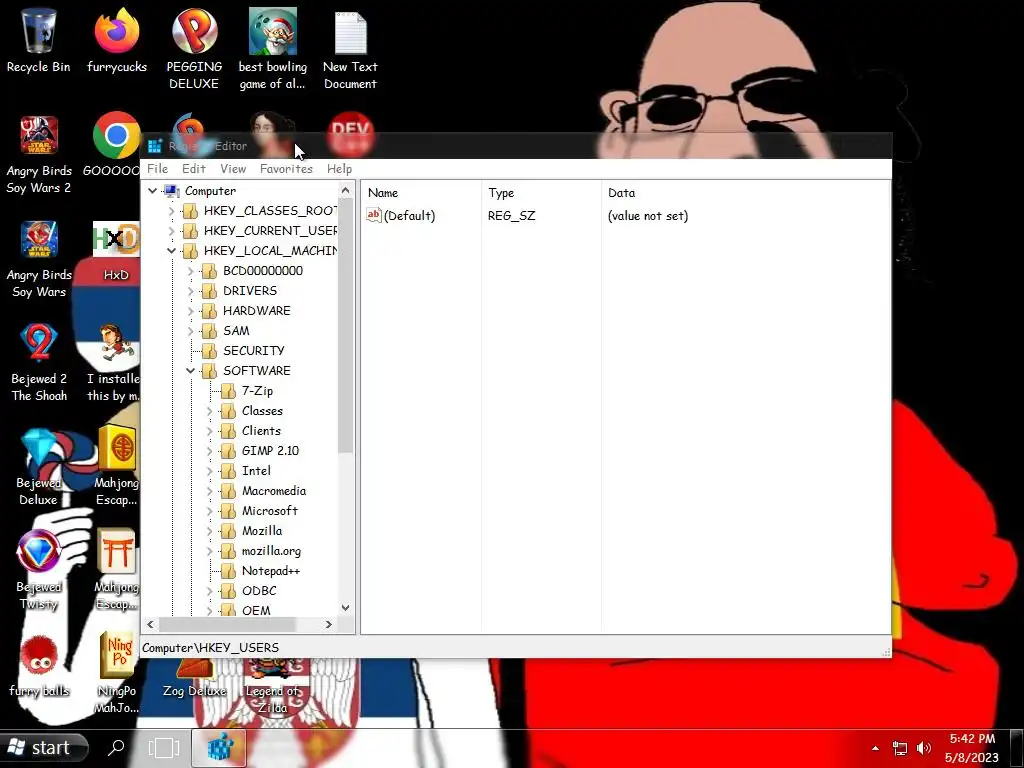Open the network icon in system tray
Viewport: 1024px width, 768px height.
click(x=900, y=748)
